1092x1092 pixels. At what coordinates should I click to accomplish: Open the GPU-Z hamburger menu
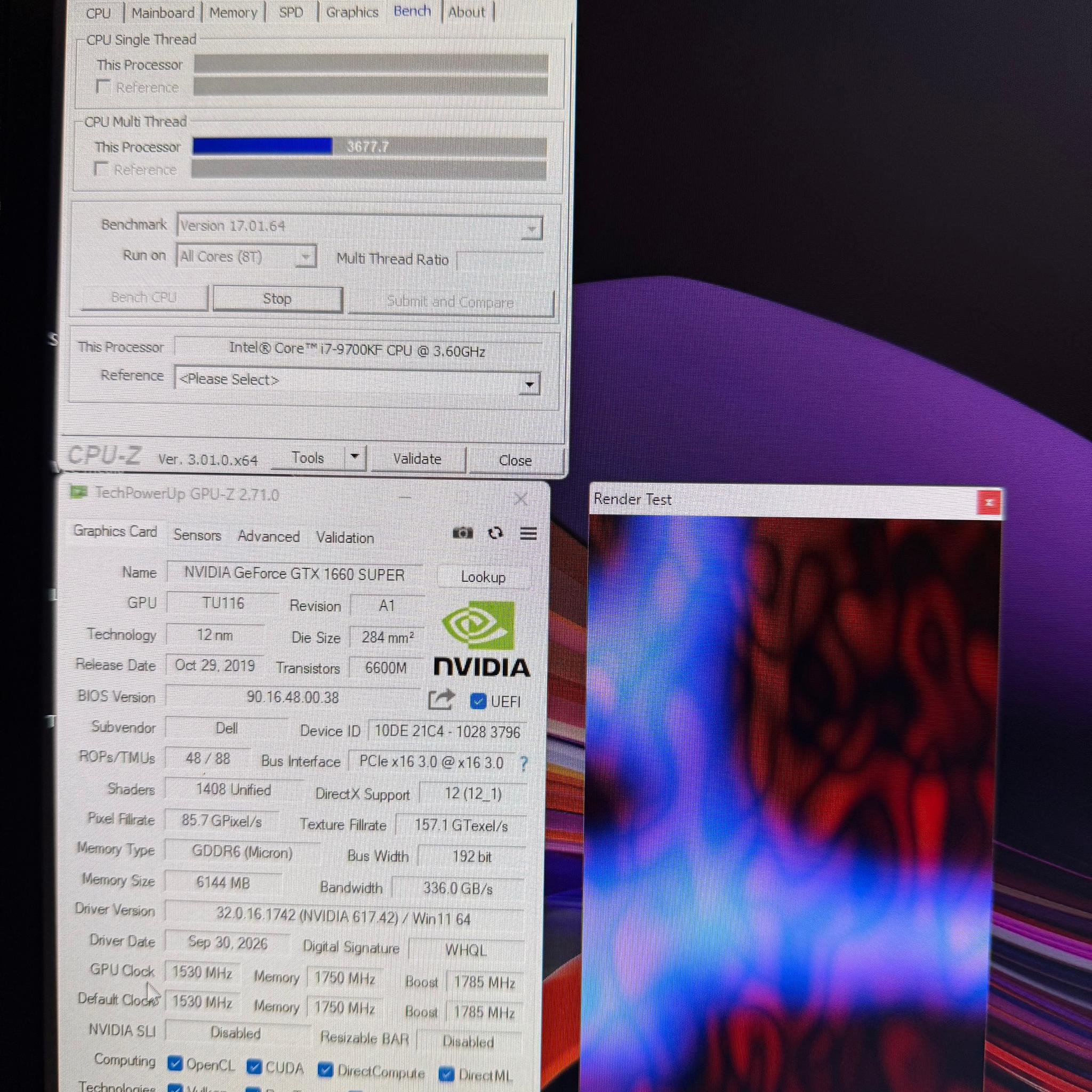[x=528, y=534]
